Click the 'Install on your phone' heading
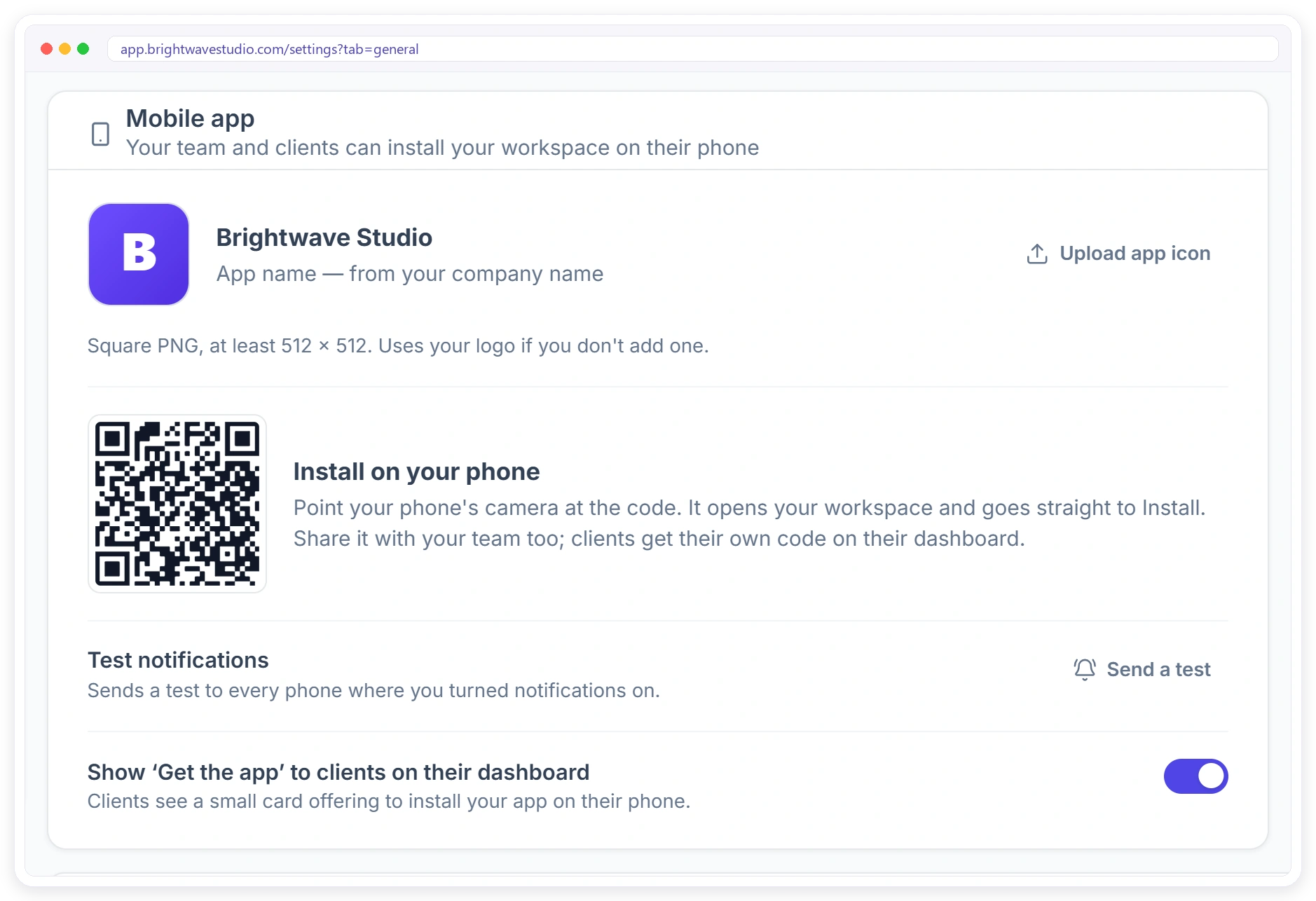This screenshot has height=901, width=1316. coord(416,472)
